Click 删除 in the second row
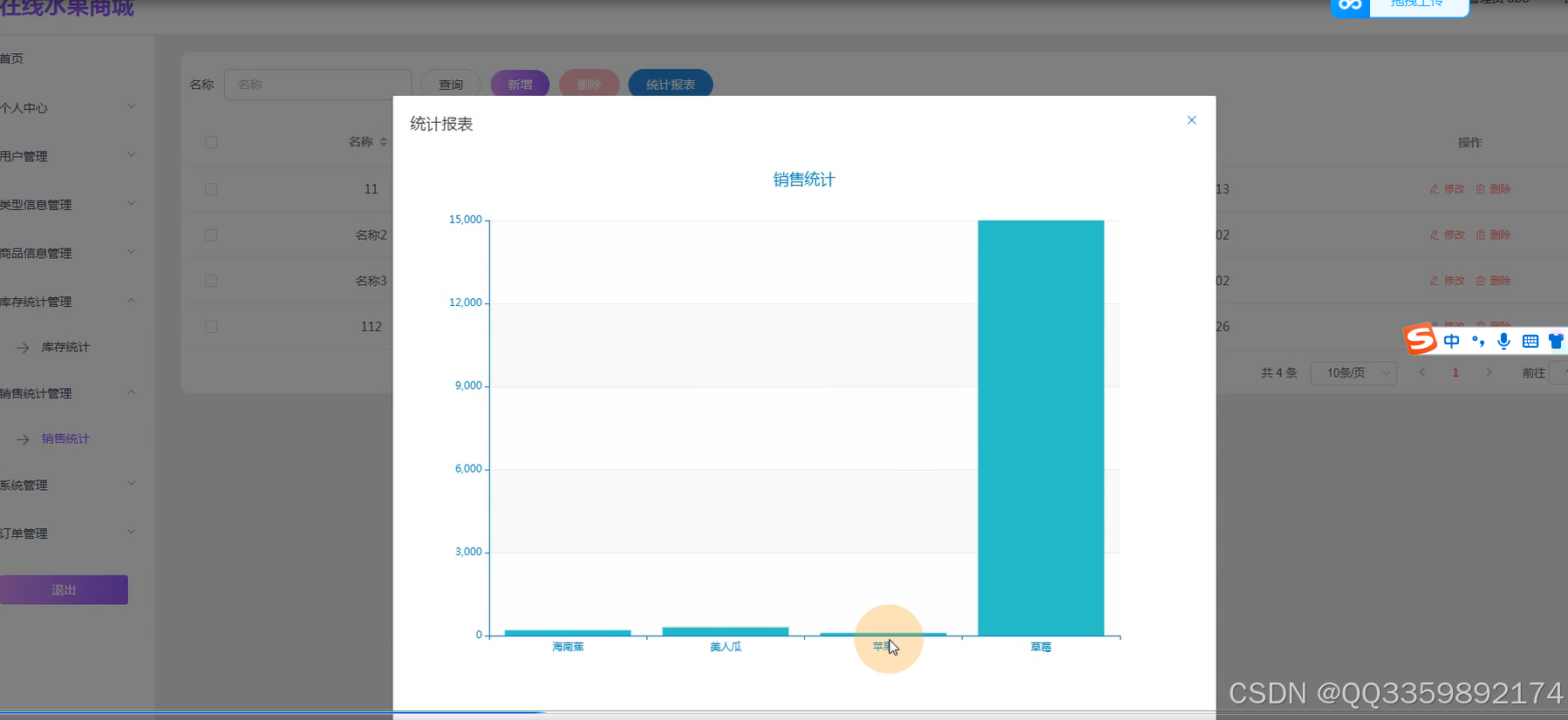The width and height of the screenshot is (1568, 720). point(1493,235)
